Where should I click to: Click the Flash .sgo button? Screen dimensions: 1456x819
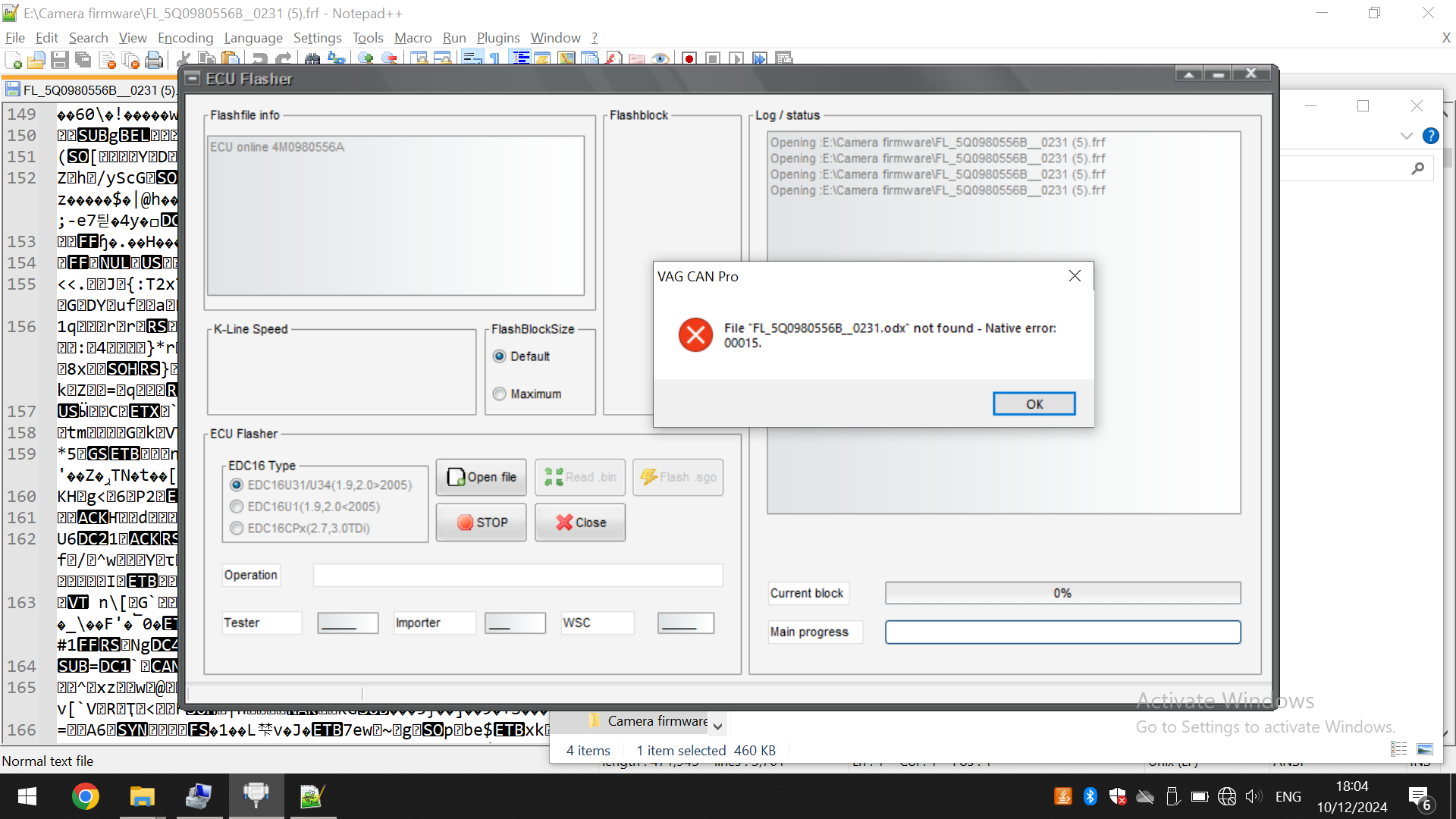tap(678, 477)
